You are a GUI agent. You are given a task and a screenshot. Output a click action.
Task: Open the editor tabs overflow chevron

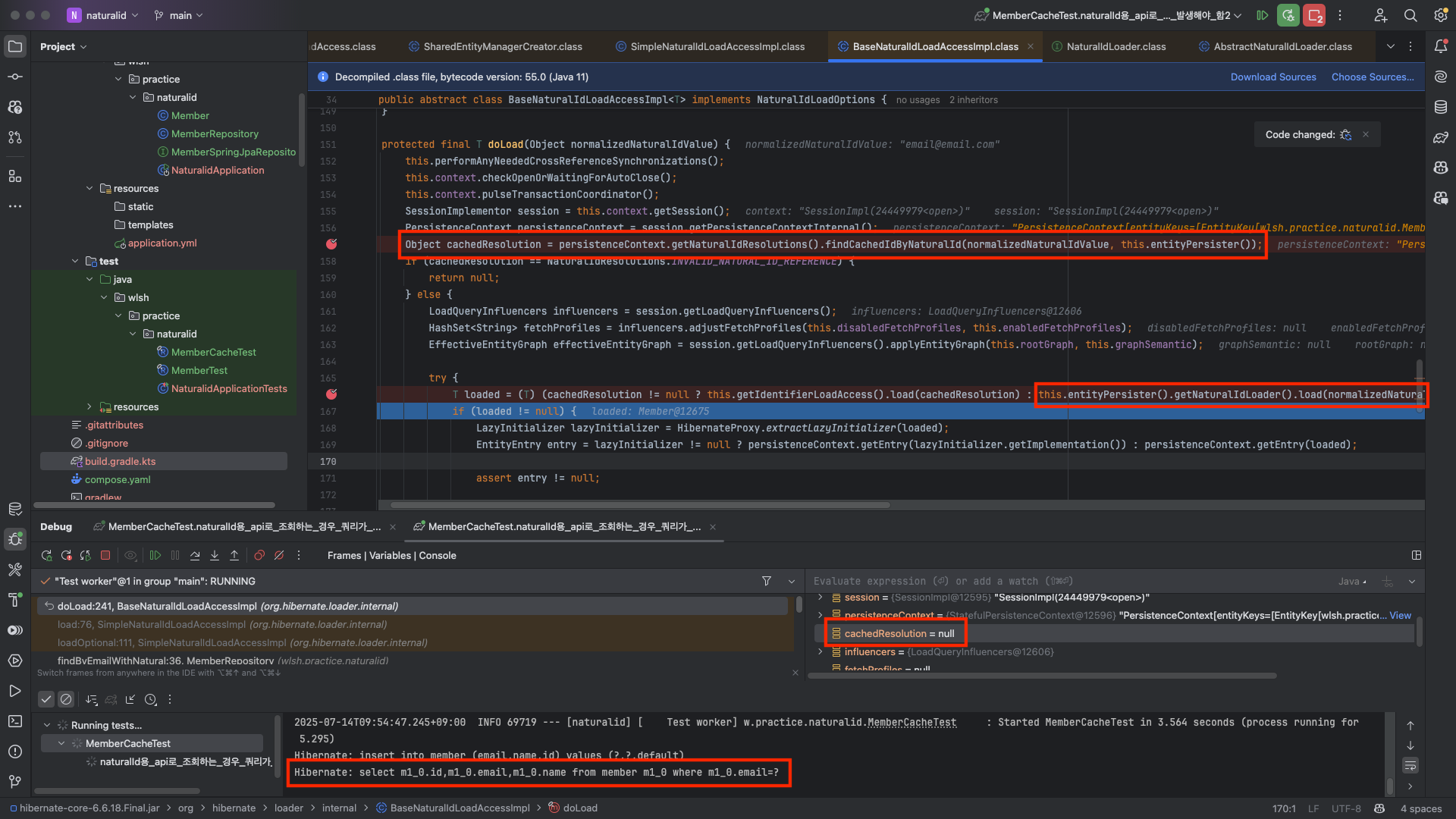point(1391,47)
